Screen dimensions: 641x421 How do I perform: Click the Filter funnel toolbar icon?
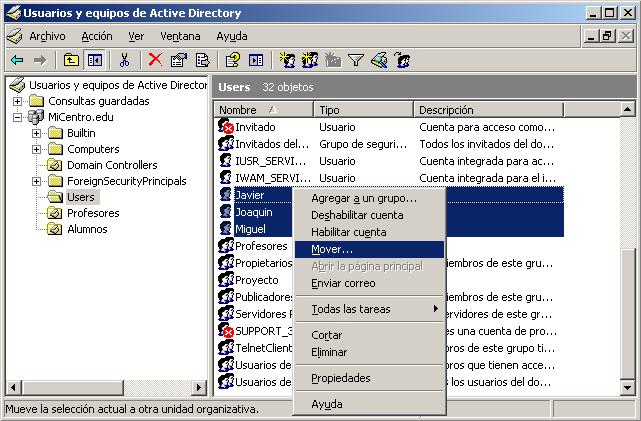(355, 60)
